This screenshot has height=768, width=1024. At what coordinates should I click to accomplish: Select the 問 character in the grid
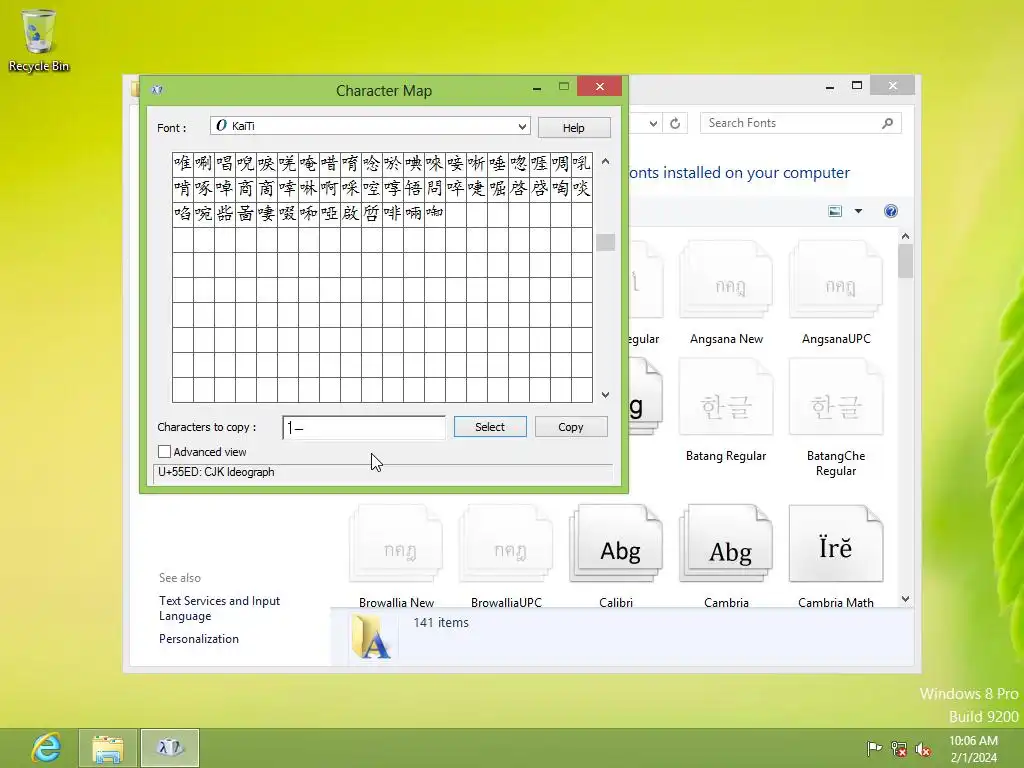coord(434,189)
